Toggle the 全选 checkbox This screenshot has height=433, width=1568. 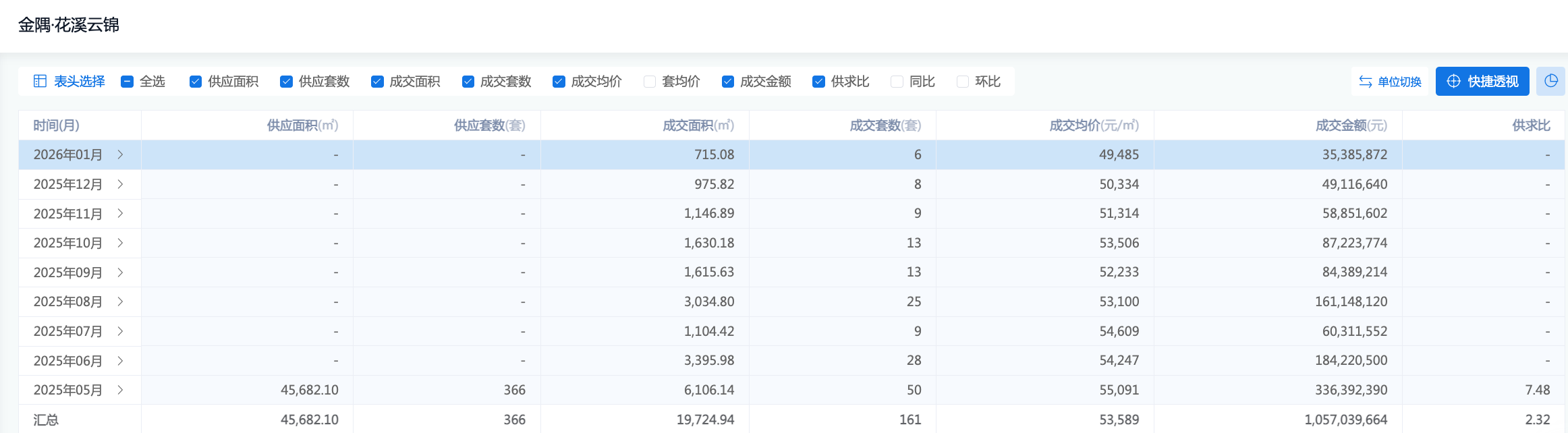pos(127,82)
